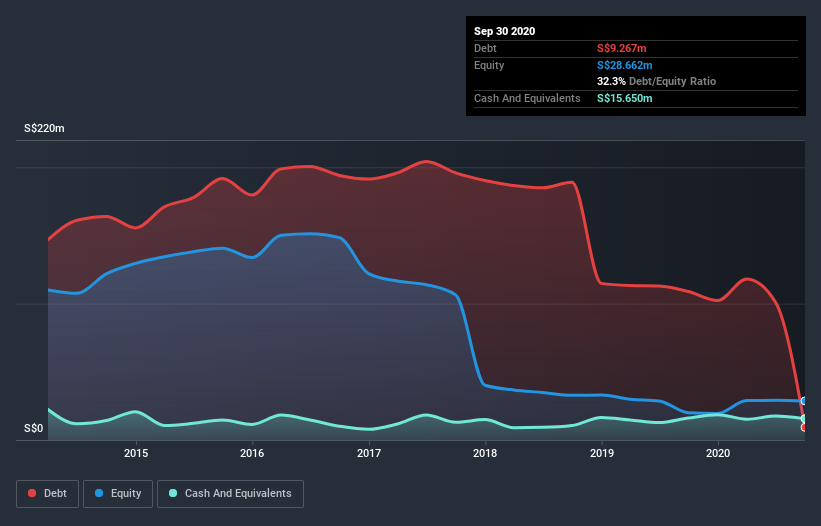Toggle the Cash And Equivalents legend button
Viewport: 821px width, 526px height.
coord(230,494)
